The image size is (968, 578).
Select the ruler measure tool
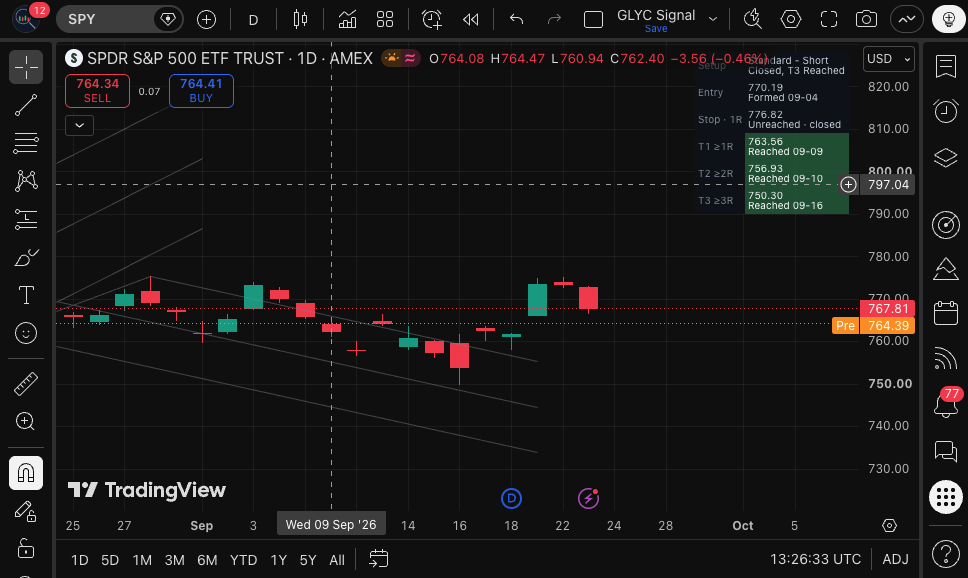pyautogui.click(x=26, y=384)
